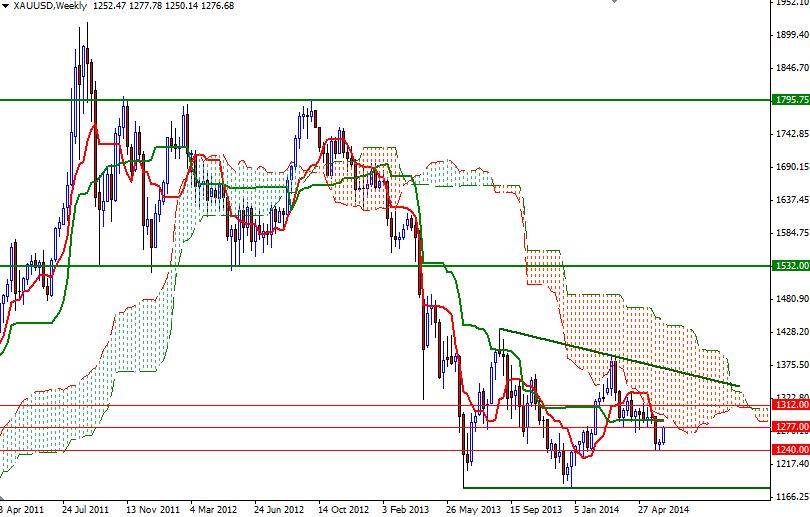Click the 27 Apr 2014 date label
The image size is (810, 517).
pos(663,509)
